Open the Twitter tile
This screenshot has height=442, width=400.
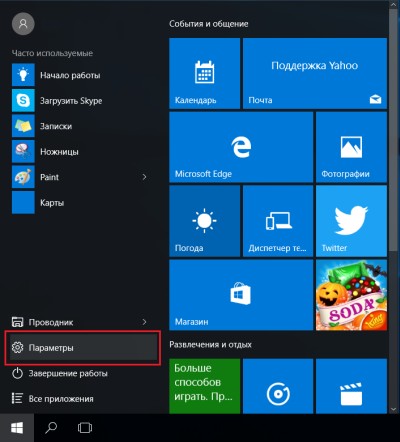click(351, 221)
